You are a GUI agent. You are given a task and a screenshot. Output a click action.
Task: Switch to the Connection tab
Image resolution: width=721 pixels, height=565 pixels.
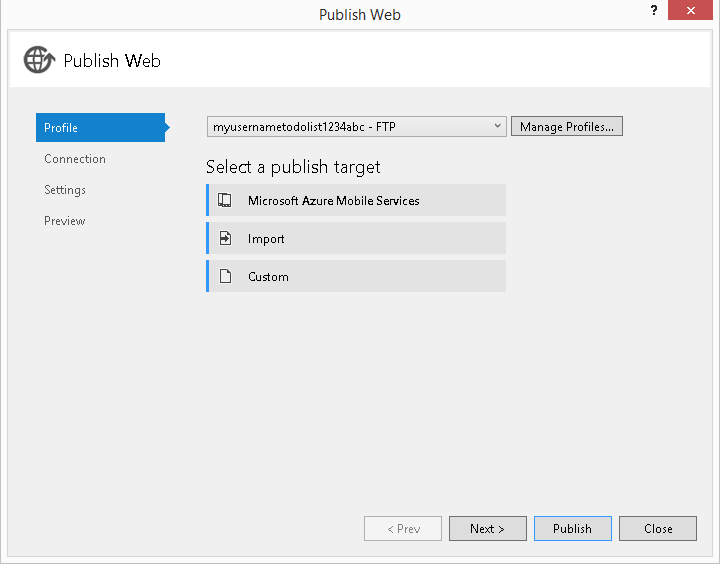coord(75,159)
